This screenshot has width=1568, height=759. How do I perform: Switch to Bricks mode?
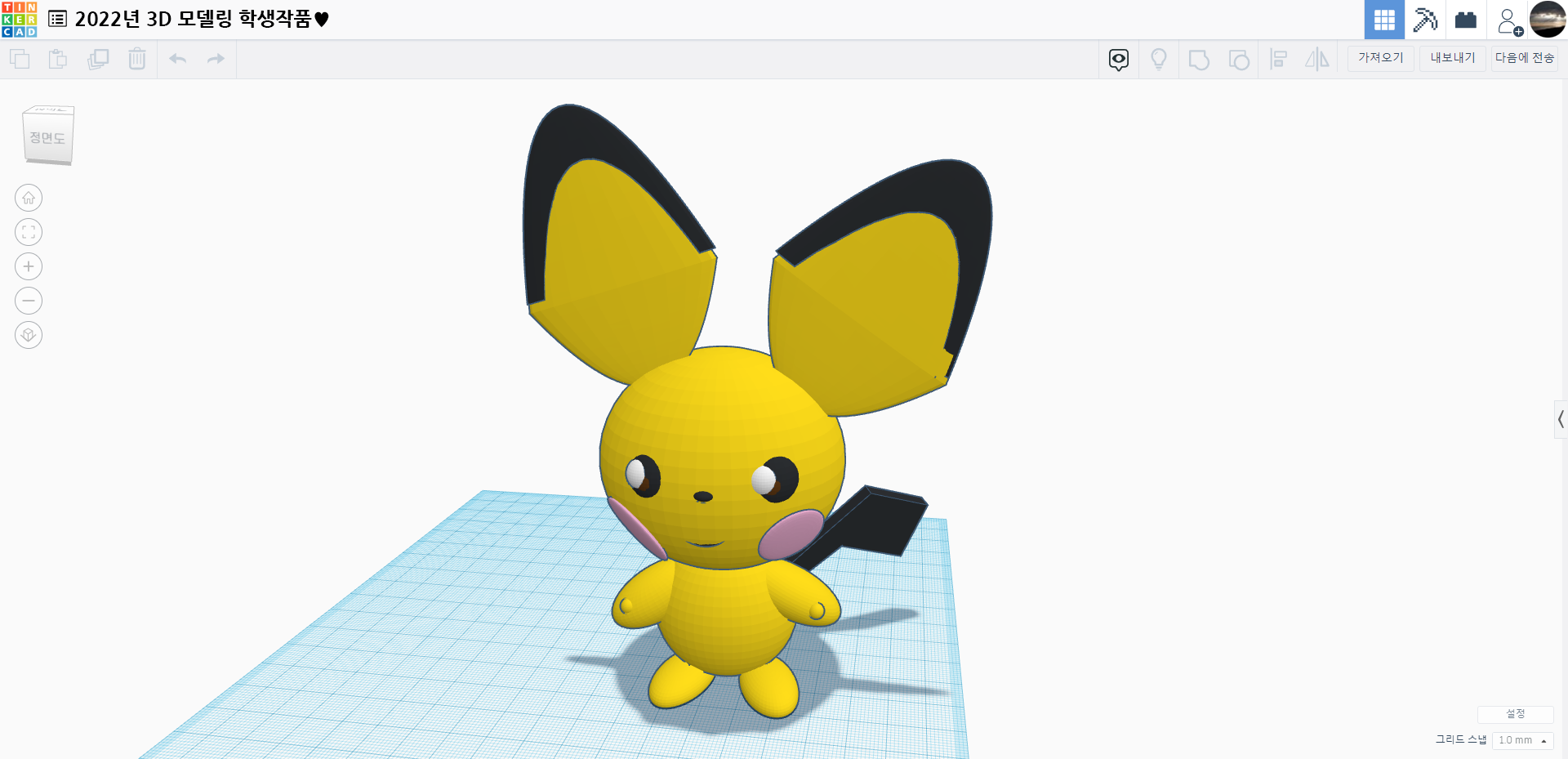(1466, 20)
